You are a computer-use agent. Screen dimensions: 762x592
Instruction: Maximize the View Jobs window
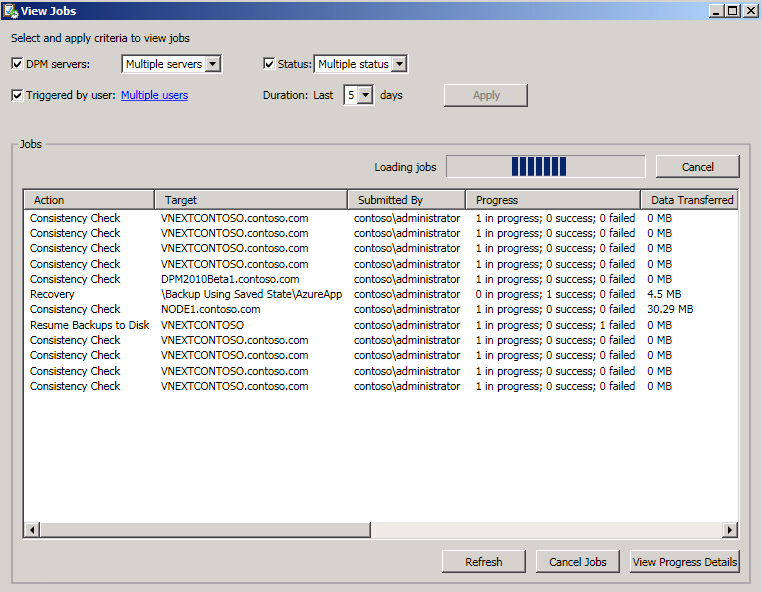(733, 10)
